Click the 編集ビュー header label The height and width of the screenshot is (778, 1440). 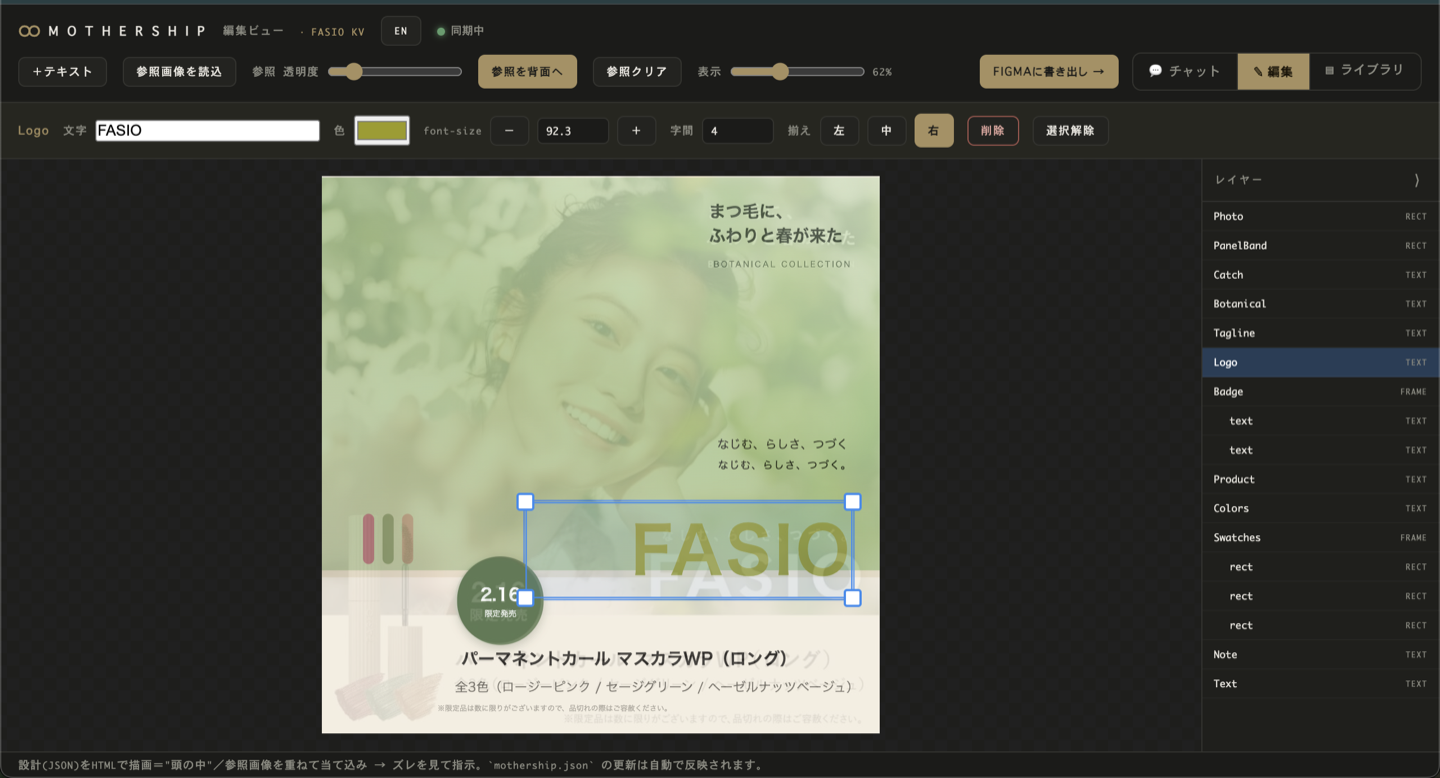pos(253,31)
